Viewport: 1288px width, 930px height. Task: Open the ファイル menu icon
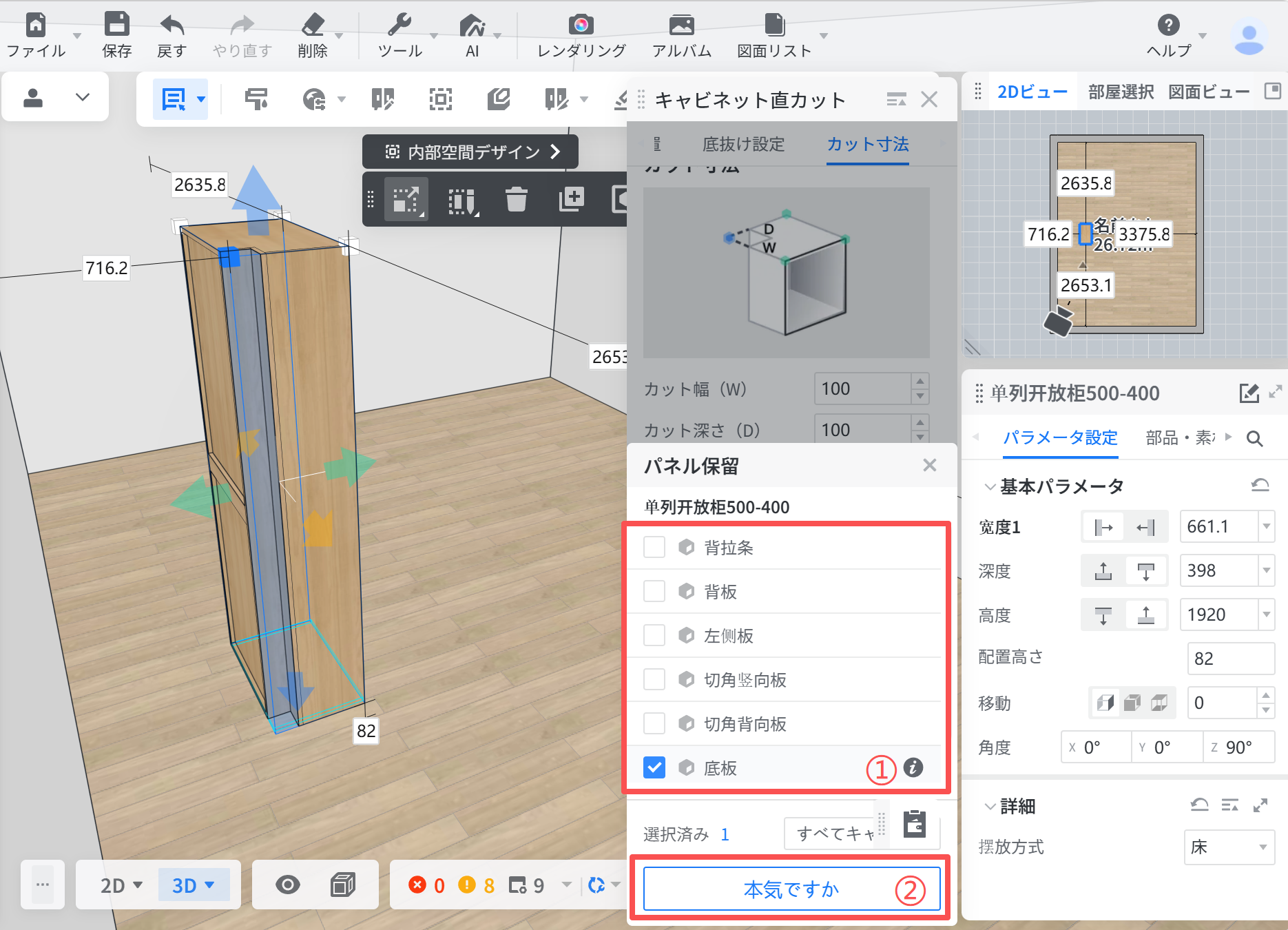pos(35,25)
